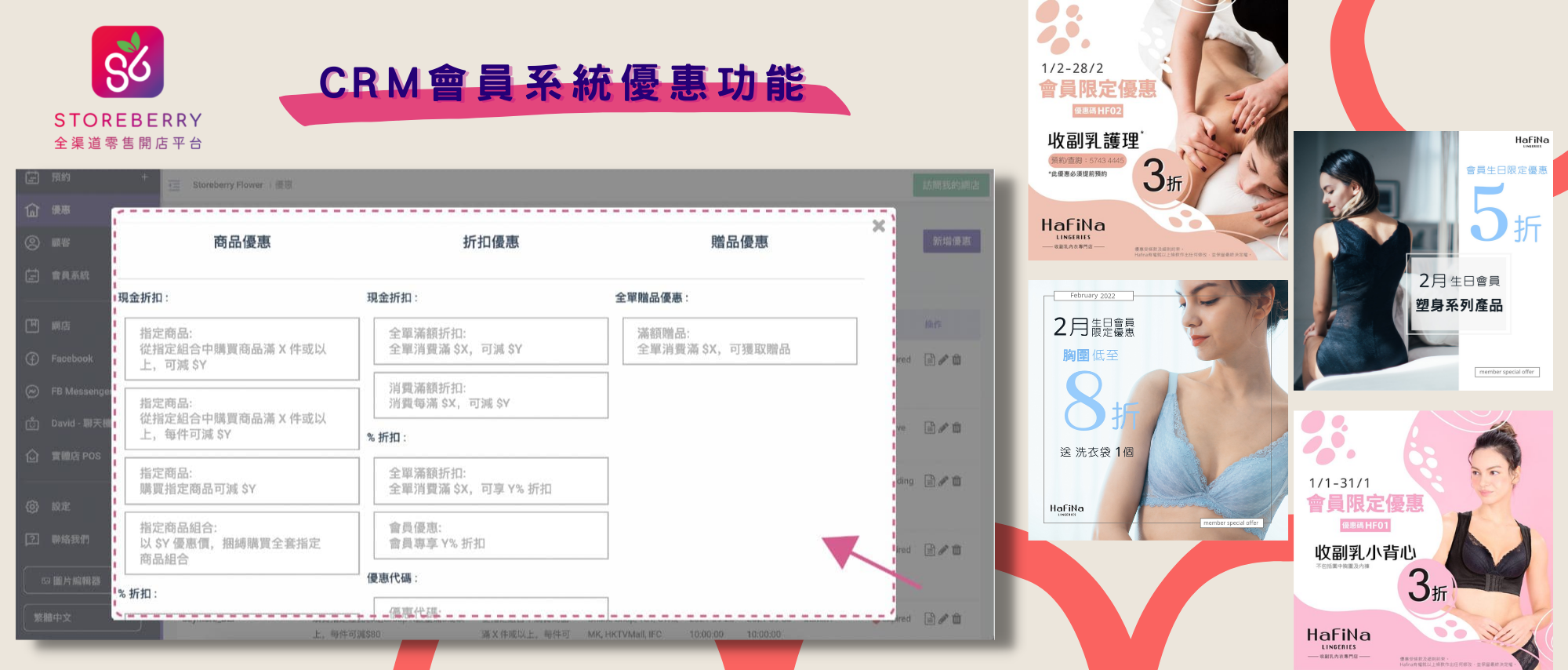Open the 聯絡我們 help icon in sidebar

tap(32, 539)
